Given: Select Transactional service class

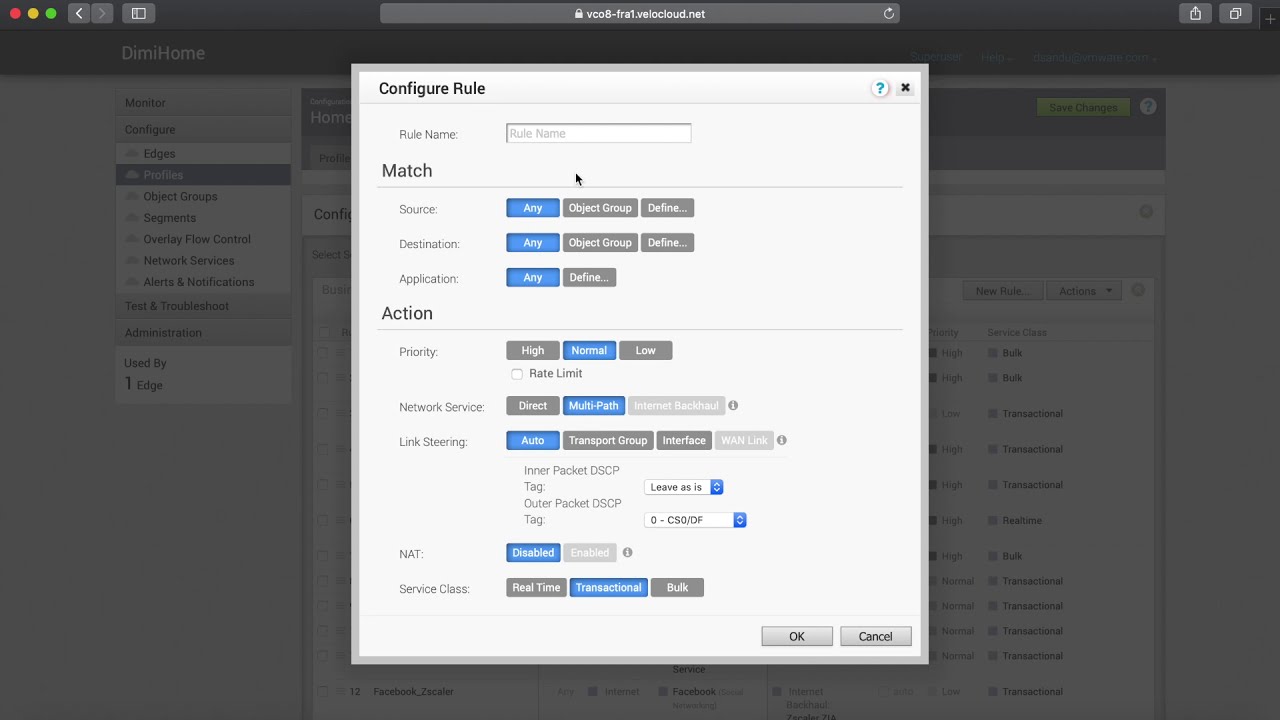Looking at the screenshot, I should click(x=608, y=588).
